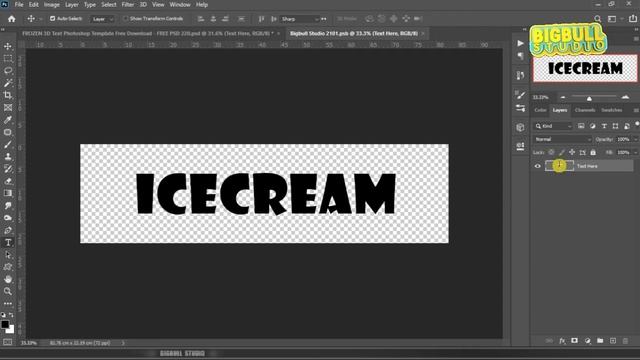
Task: Toggle filter for type layers
Action: (604, 126)
